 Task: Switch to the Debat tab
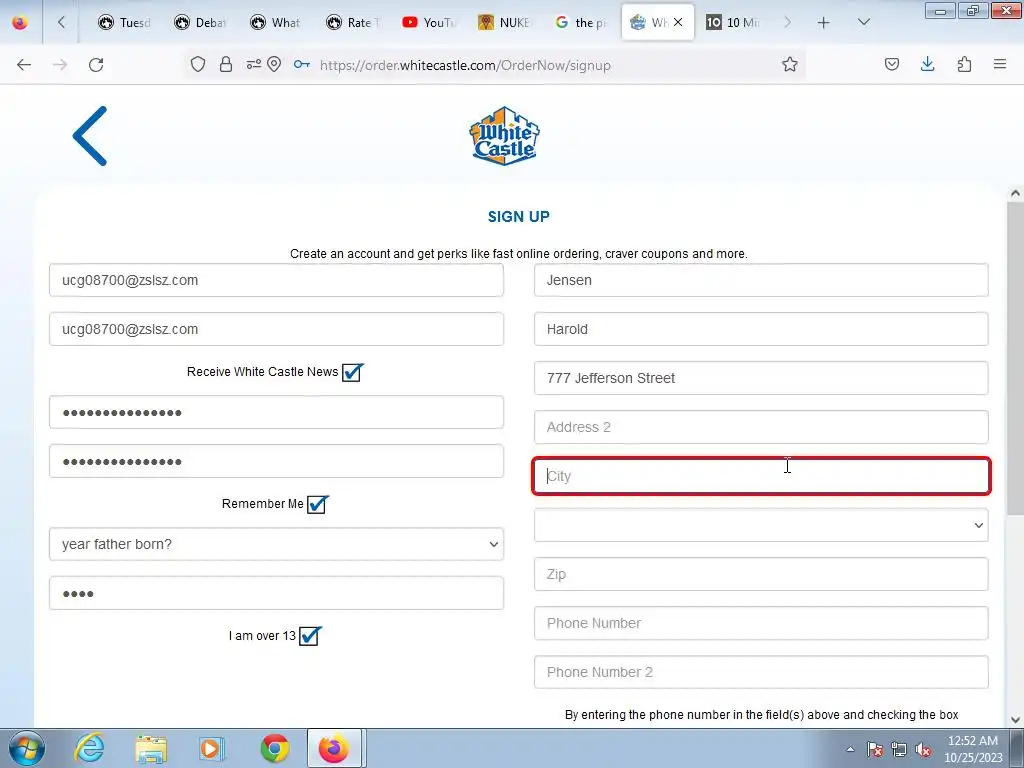tap(200, 23)
